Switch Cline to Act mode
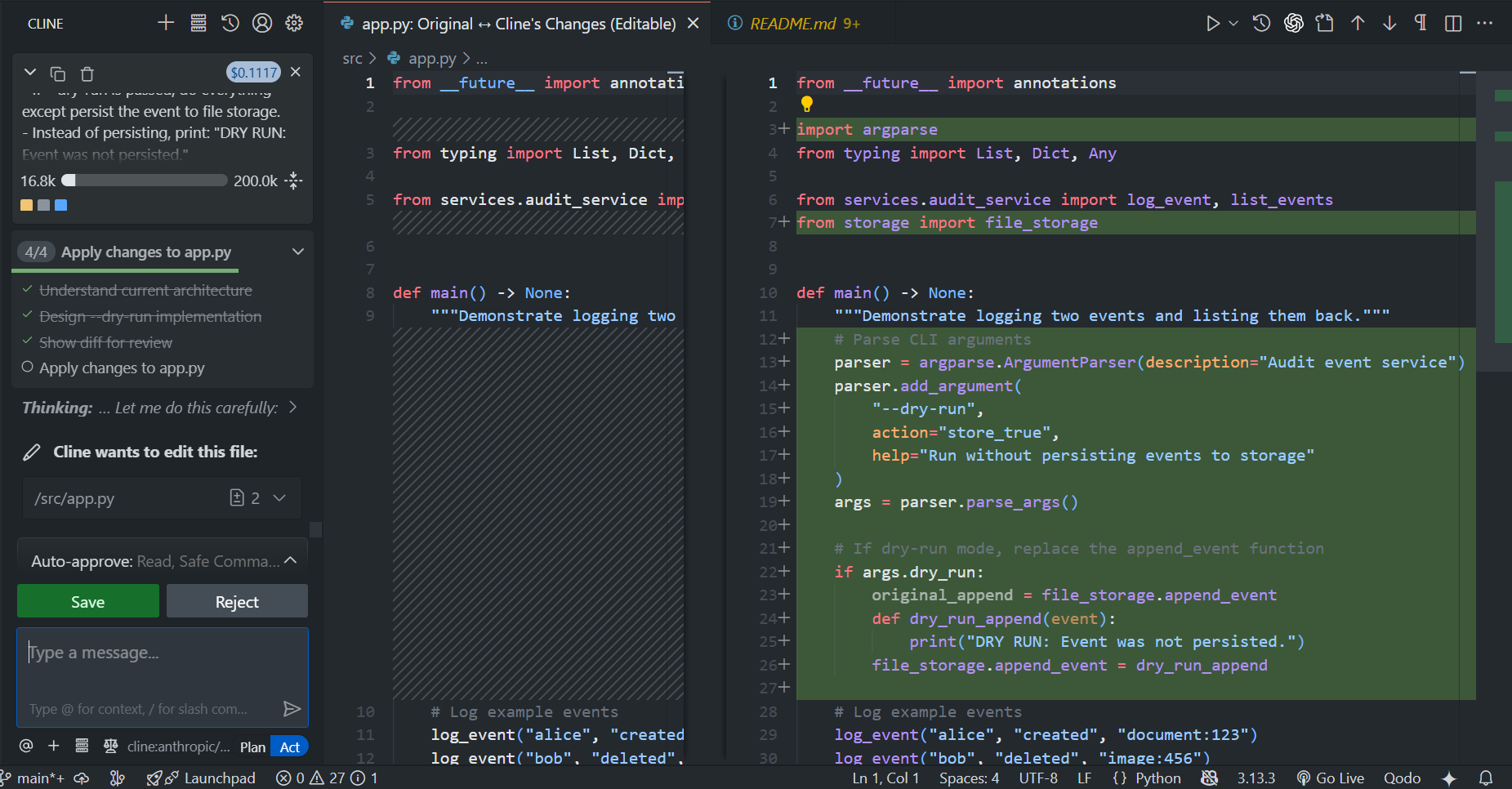The width and height of the screenshot is (1512, 789). [x=289, y=747]
